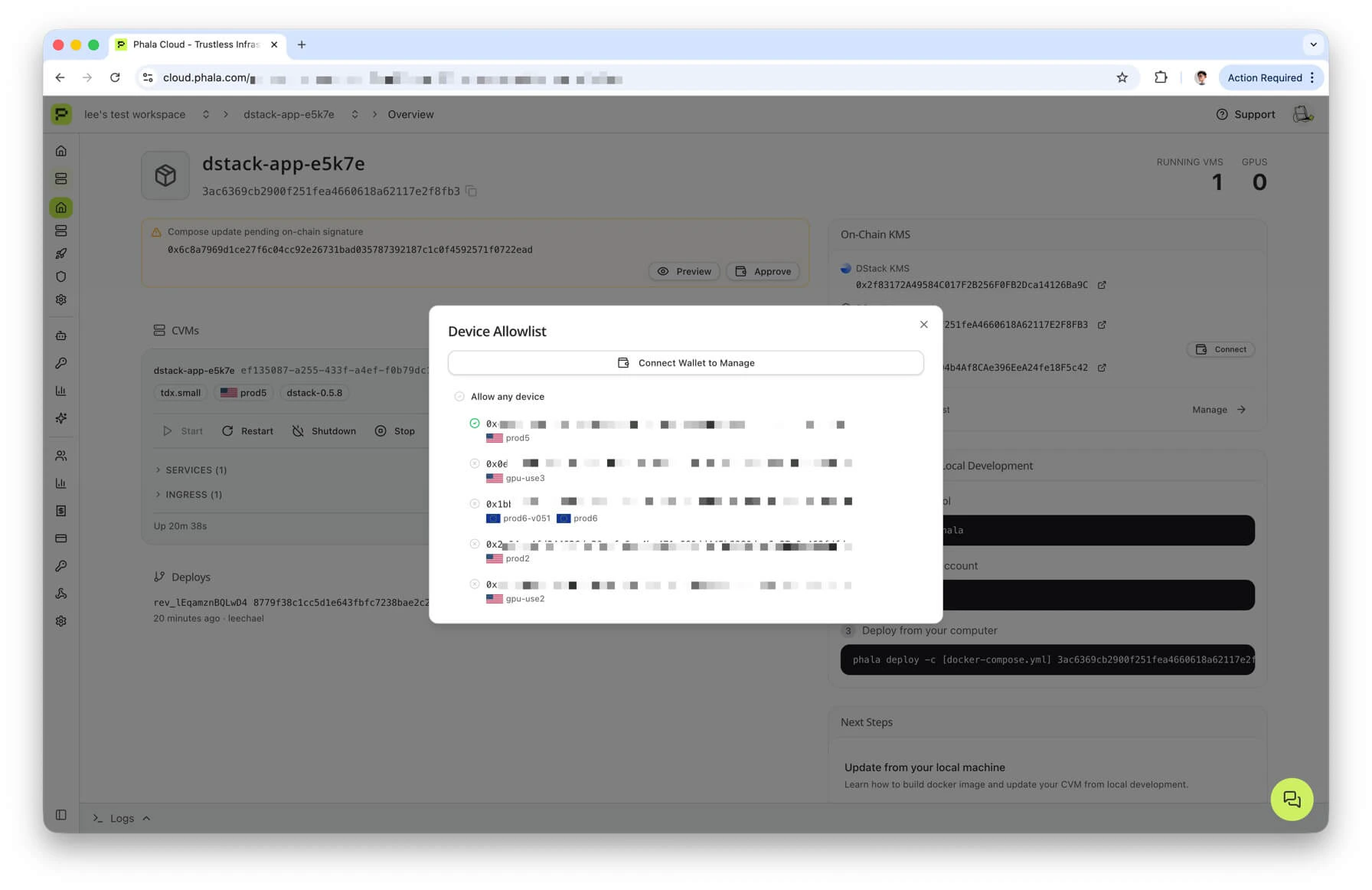Open the dollar billing icon in sidebar
Image resolution: width=1372 pixels, height=890 pixels.
pyautogui.click(x=61, y=511)
